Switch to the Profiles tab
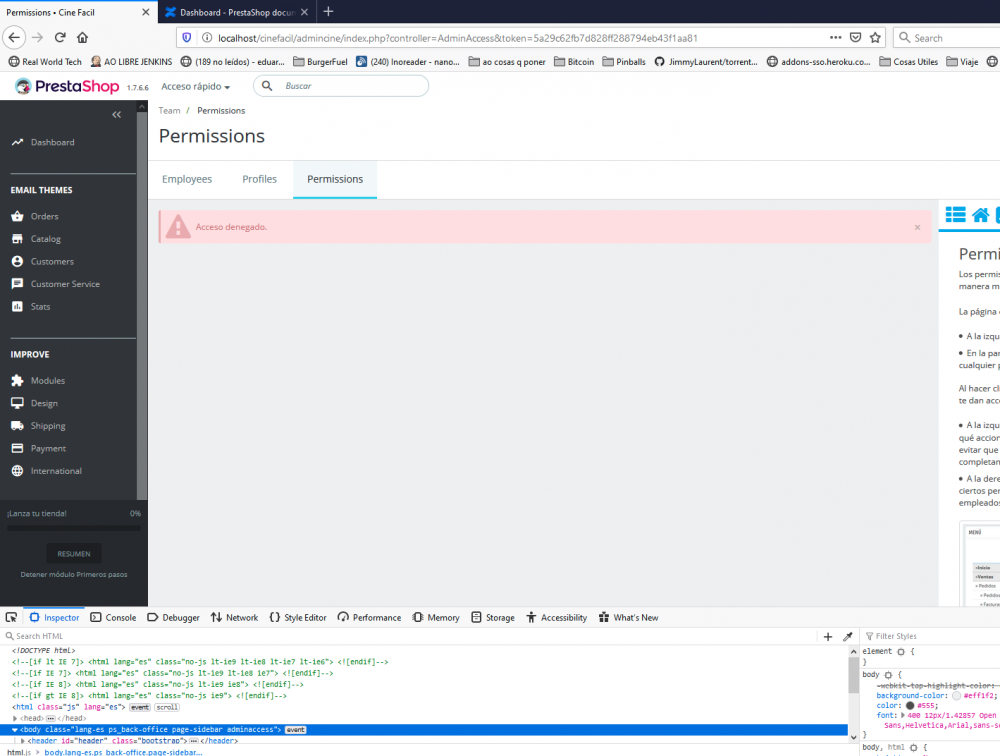The height and width of the screenshot is (756, 1000). pyautogui.click(x=259, y=179)
